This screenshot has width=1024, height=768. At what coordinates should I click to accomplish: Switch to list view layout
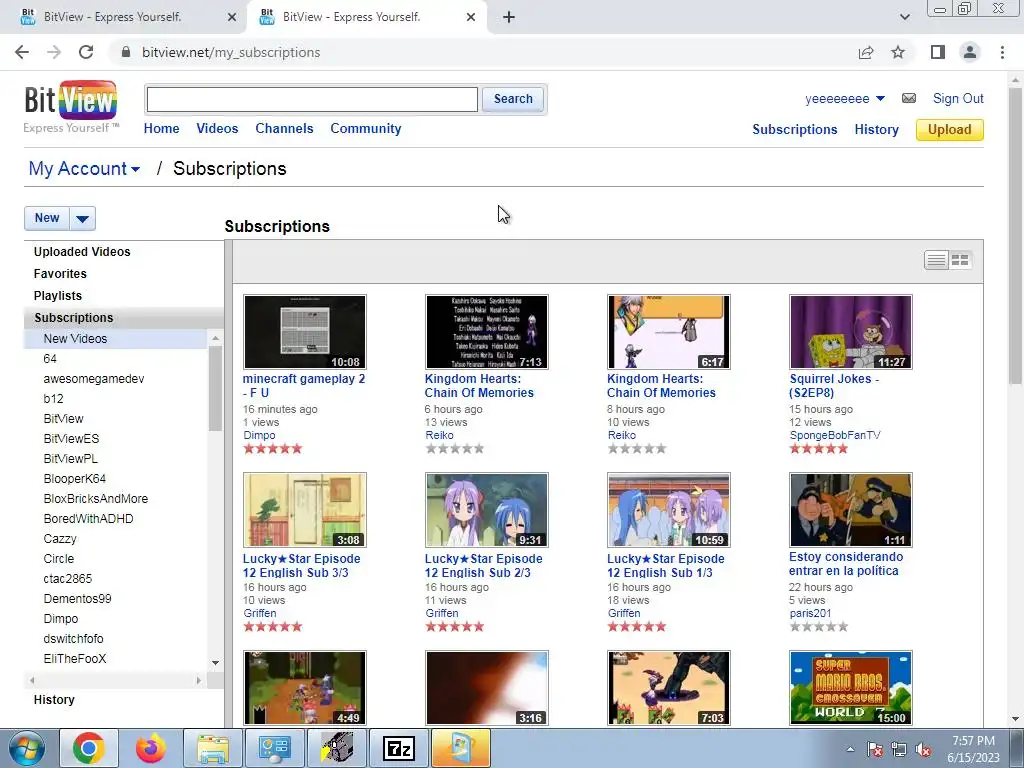(x=936, y=260)
